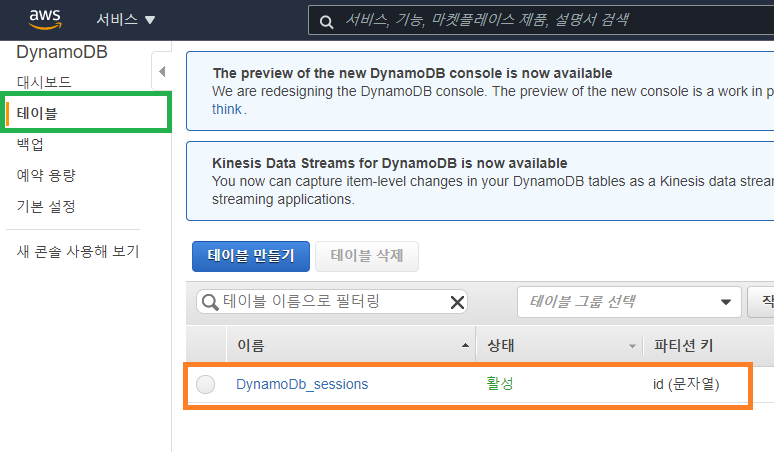The height and width of the screenshot is (452, 774).
Task: Click the 테이블 삭제 button
Action: [x=367, y=256]
